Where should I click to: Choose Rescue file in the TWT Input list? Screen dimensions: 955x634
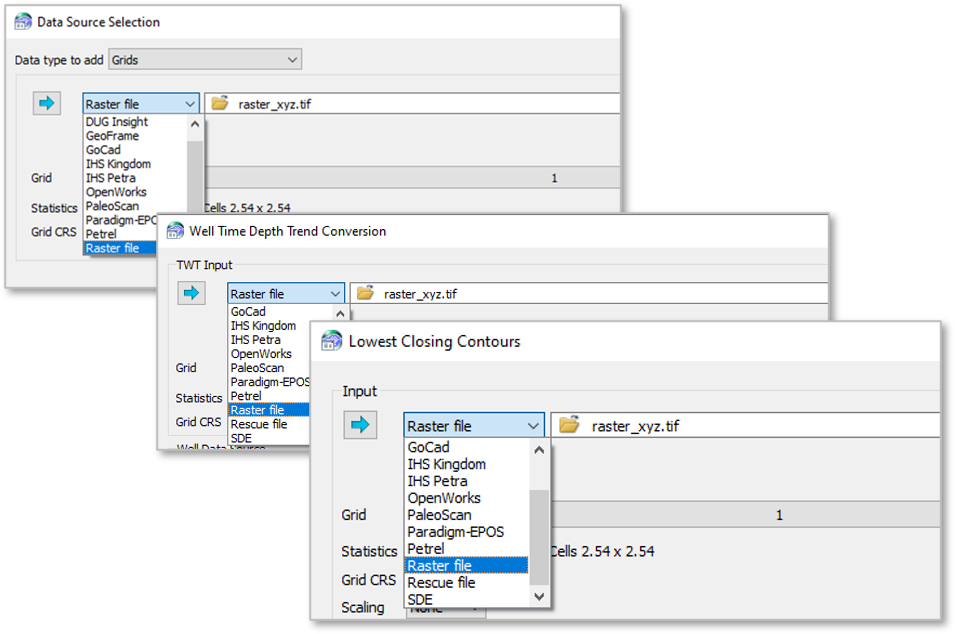[258, 423]
